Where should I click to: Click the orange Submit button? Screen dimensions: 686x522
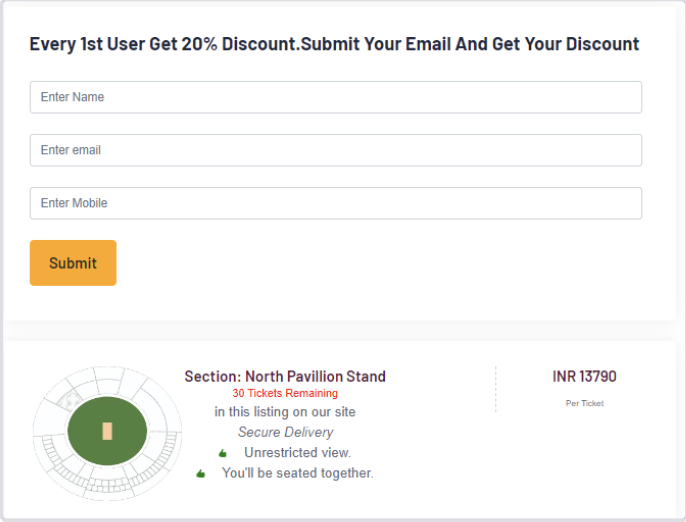point(73,263)
